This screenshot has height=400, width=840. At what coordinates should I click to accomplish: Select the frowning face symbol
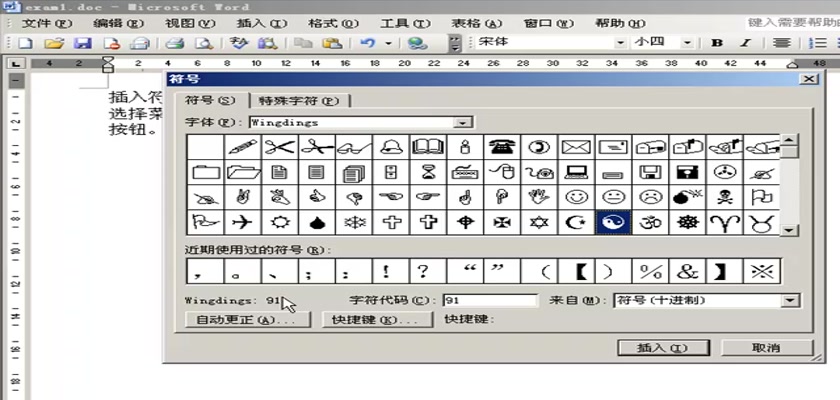tap(650, 197)
